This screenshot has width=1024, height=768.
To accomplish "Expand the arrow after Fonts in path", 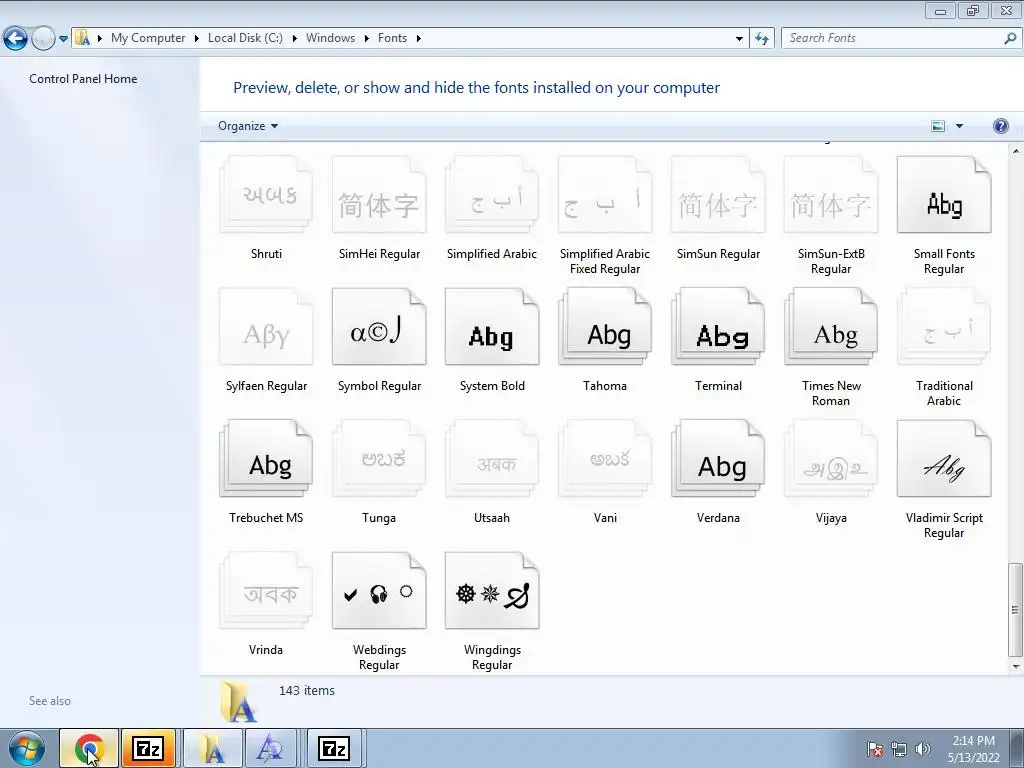I will click(x=418, y=39).
